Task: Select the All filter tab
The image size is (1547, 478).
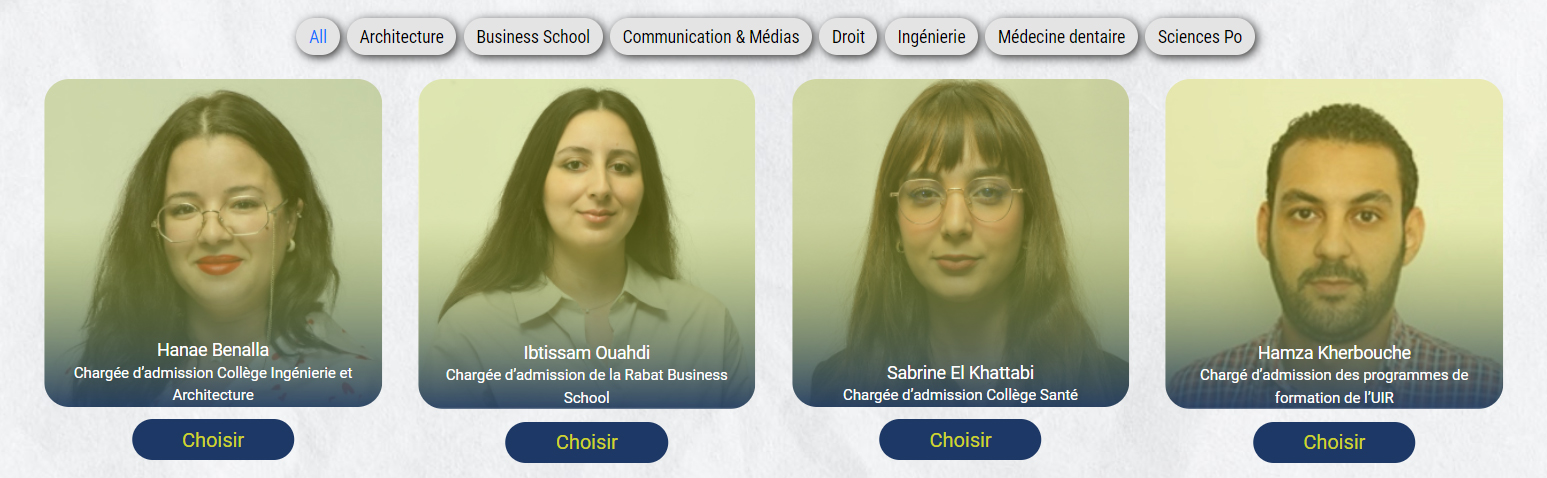Action: pyautogui.click(x=318, y=37)
